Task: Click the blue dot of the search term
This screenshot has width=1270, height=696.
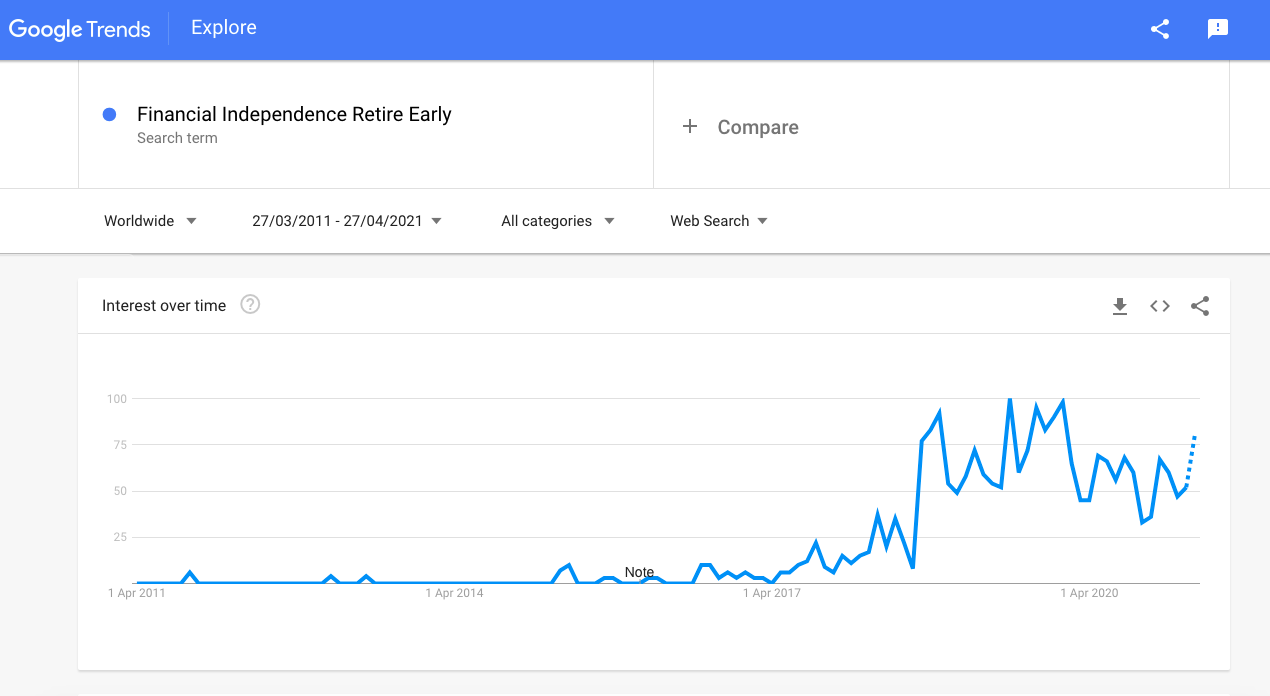Action: click(110, 114)
